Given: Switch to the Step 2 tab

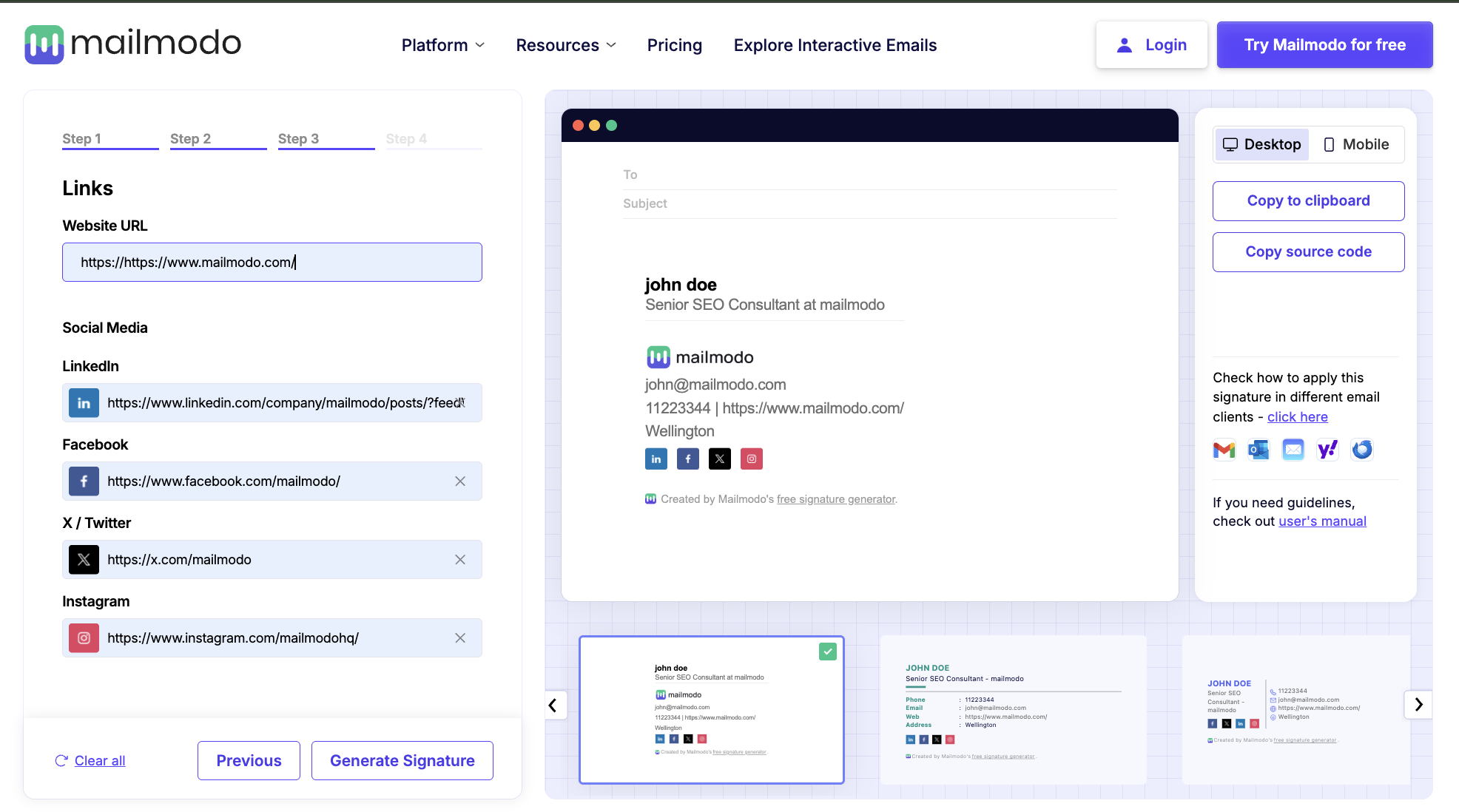Looking at the screenshot, I should coord(190,138).
